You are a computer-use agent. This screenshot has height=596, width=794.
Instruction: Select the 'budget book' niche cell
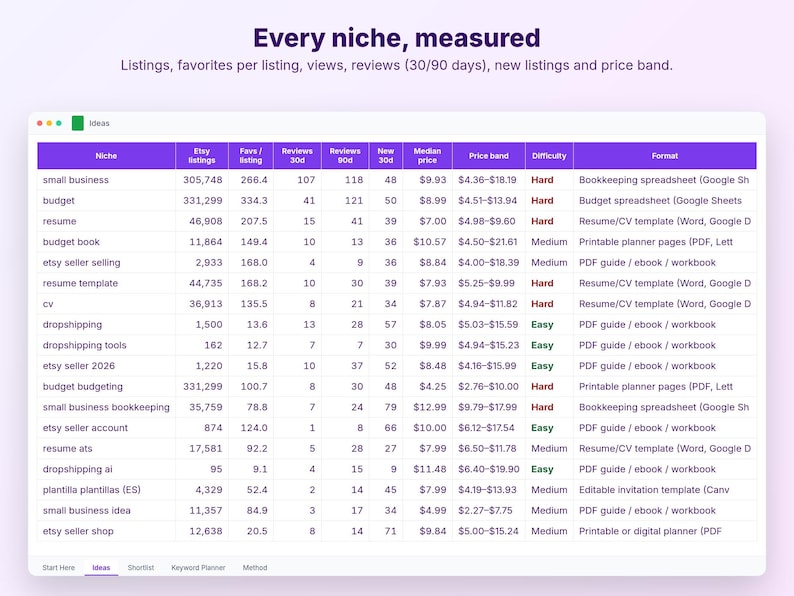(106, 242)
